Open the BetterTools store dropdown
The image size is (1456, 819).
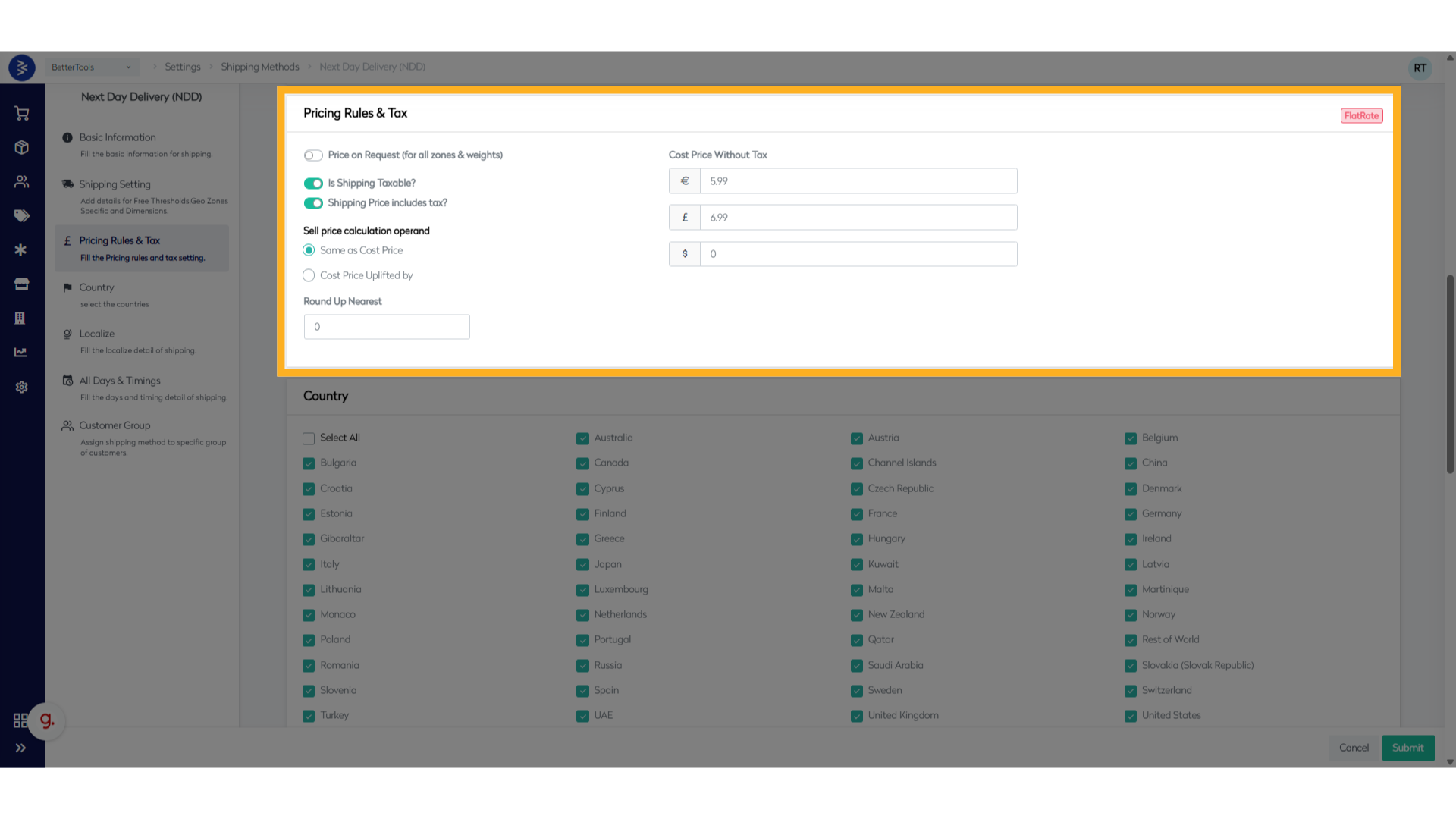tap(91, 67)
